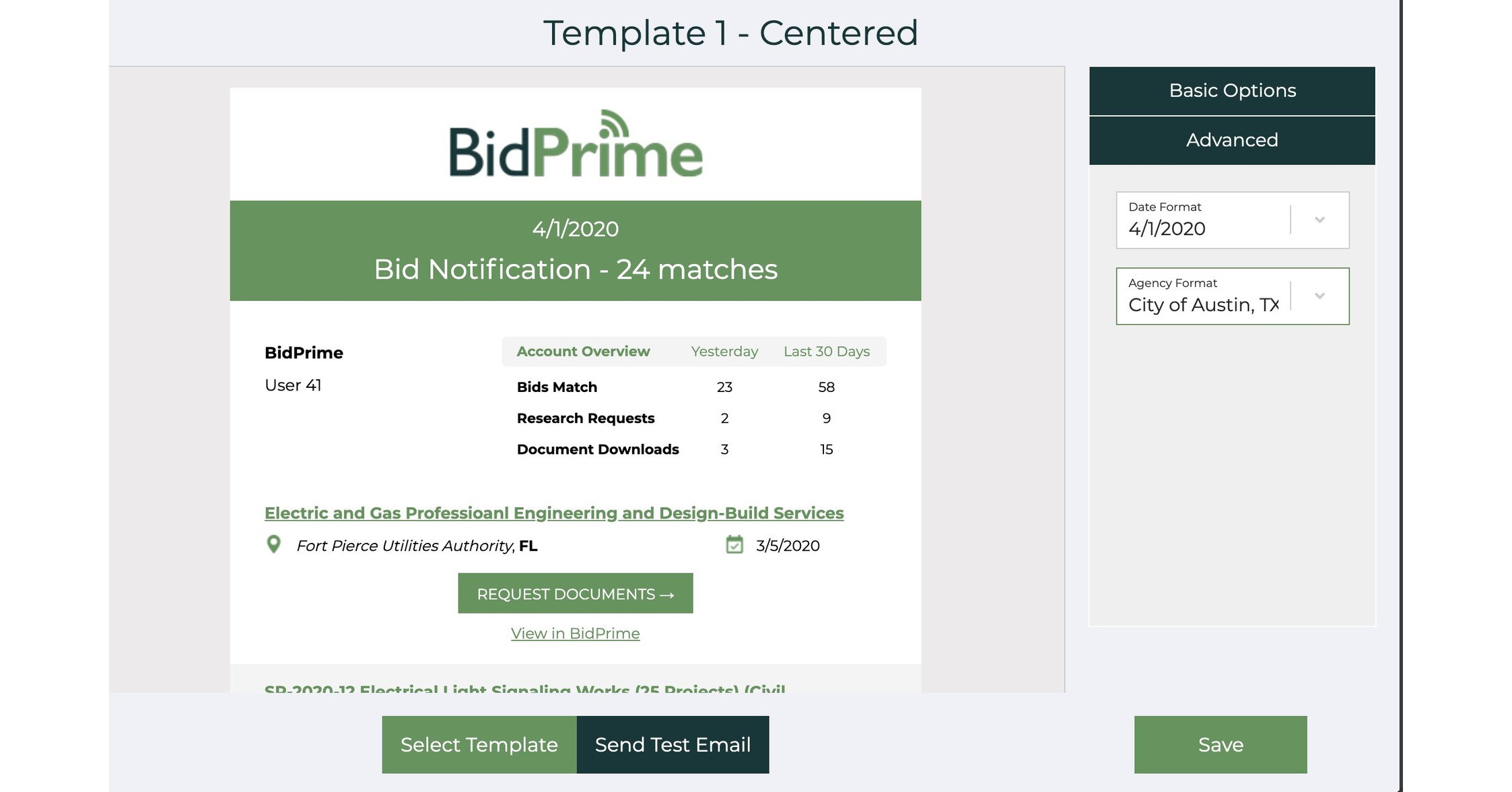Click the green arrow in Request Documents button

click(666, 593)
